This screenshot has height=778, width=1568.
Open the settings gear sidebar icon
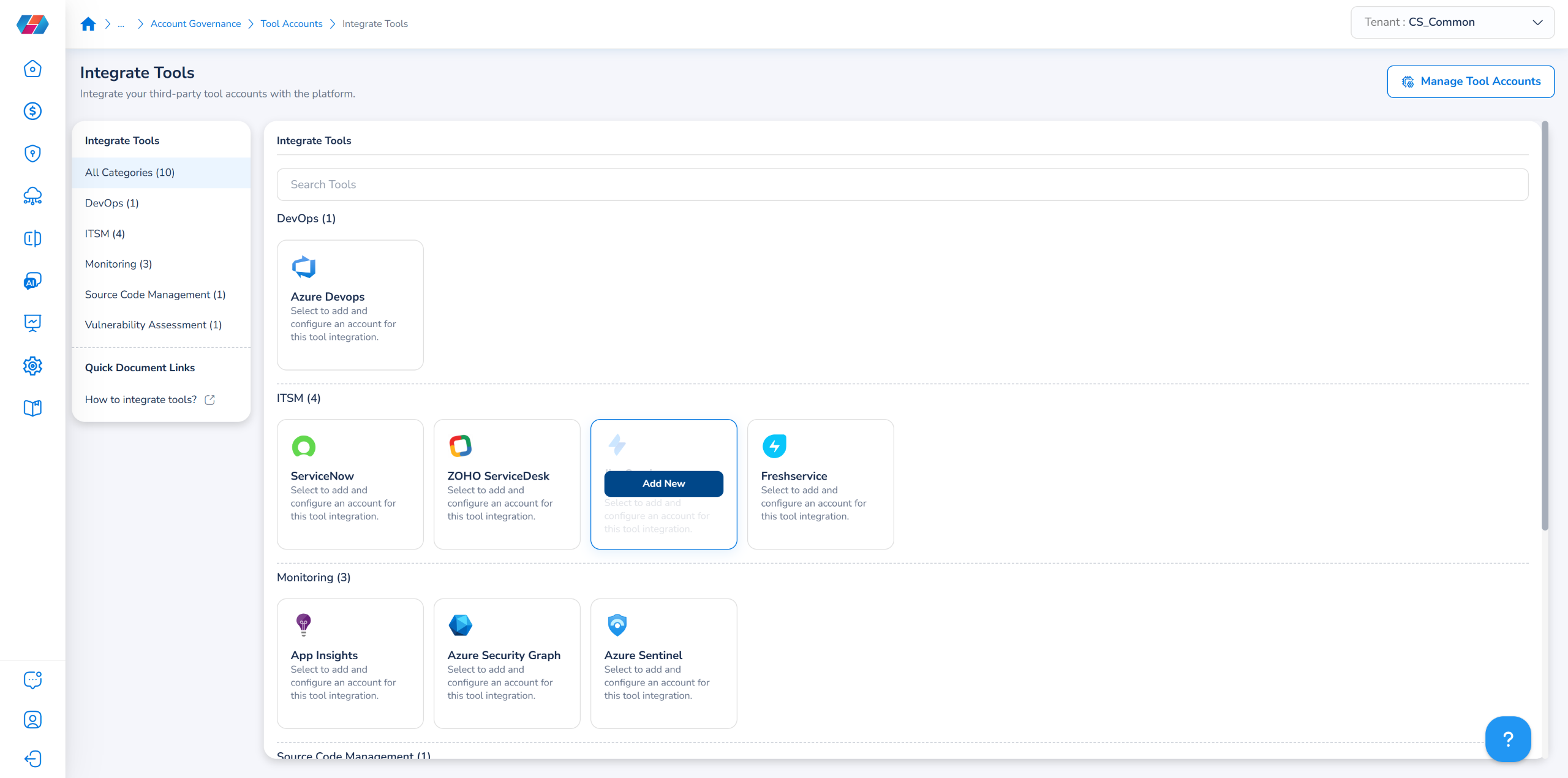(32, 366)
